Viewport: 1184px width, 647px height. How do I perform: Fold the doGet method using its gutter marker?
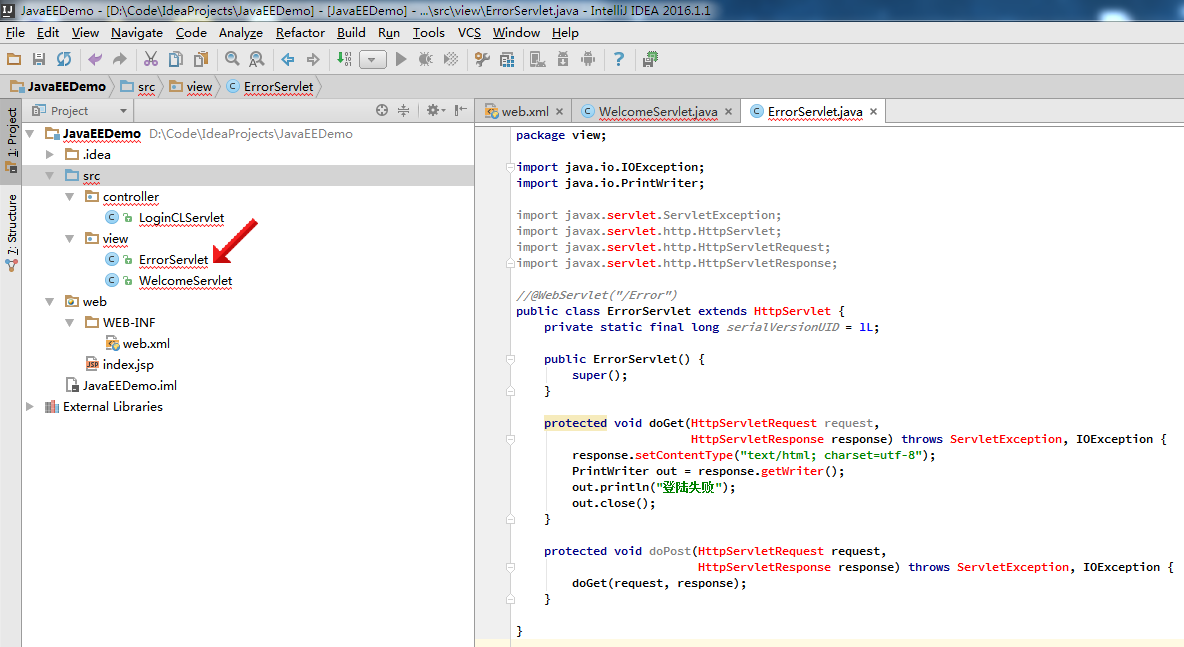[510, 439]
